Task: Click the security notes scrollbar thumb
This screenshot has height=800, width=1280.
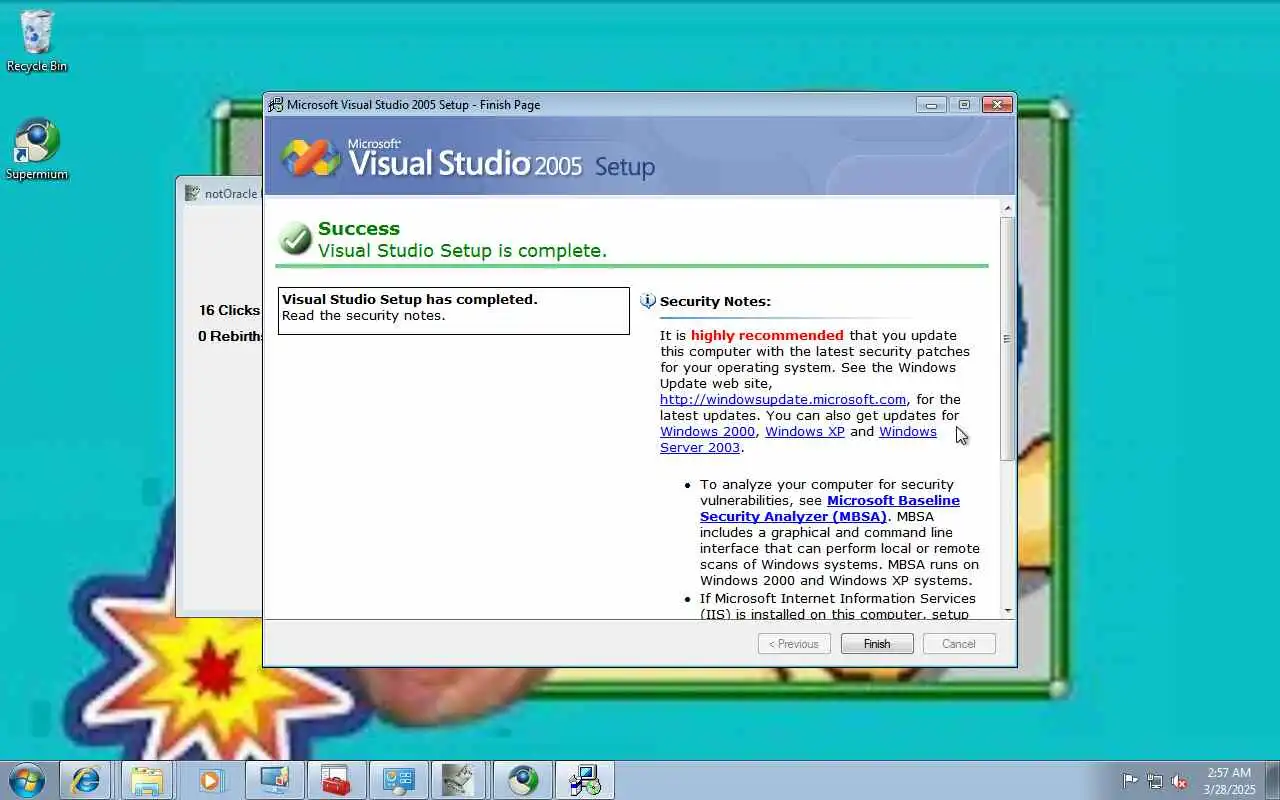Action: pos(1007,338)
